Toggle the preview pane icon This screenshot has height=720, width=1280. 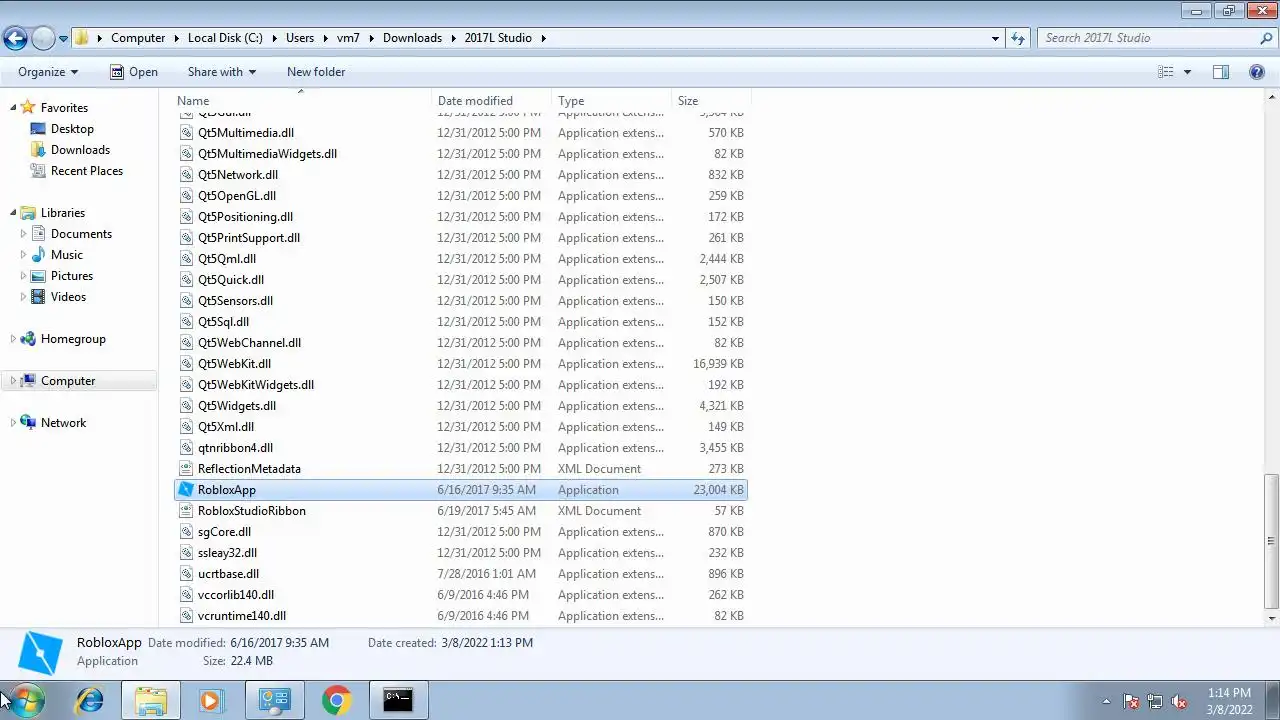(x=1221, y=72)
